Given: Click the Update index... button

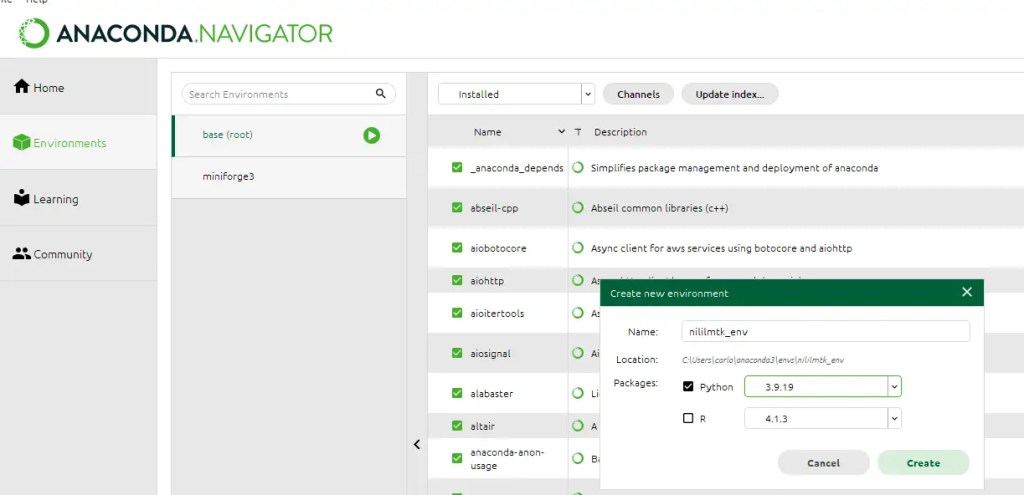Looking at the screenshot, I should 729,94.
